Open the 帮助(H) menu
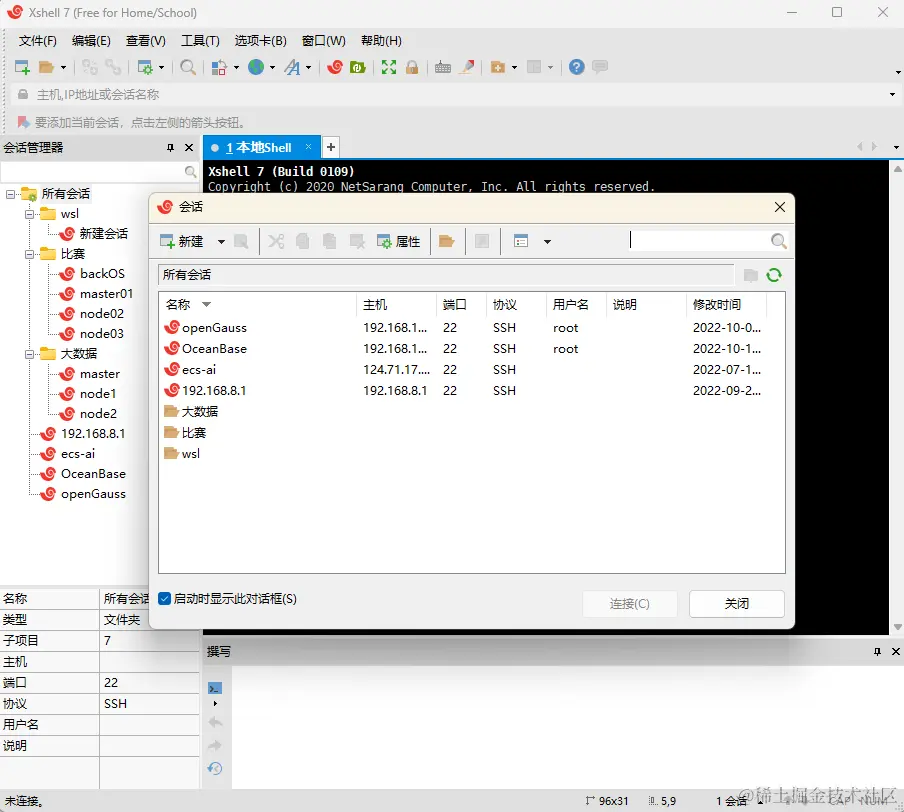904x812 pixels. tap(381, 41)
